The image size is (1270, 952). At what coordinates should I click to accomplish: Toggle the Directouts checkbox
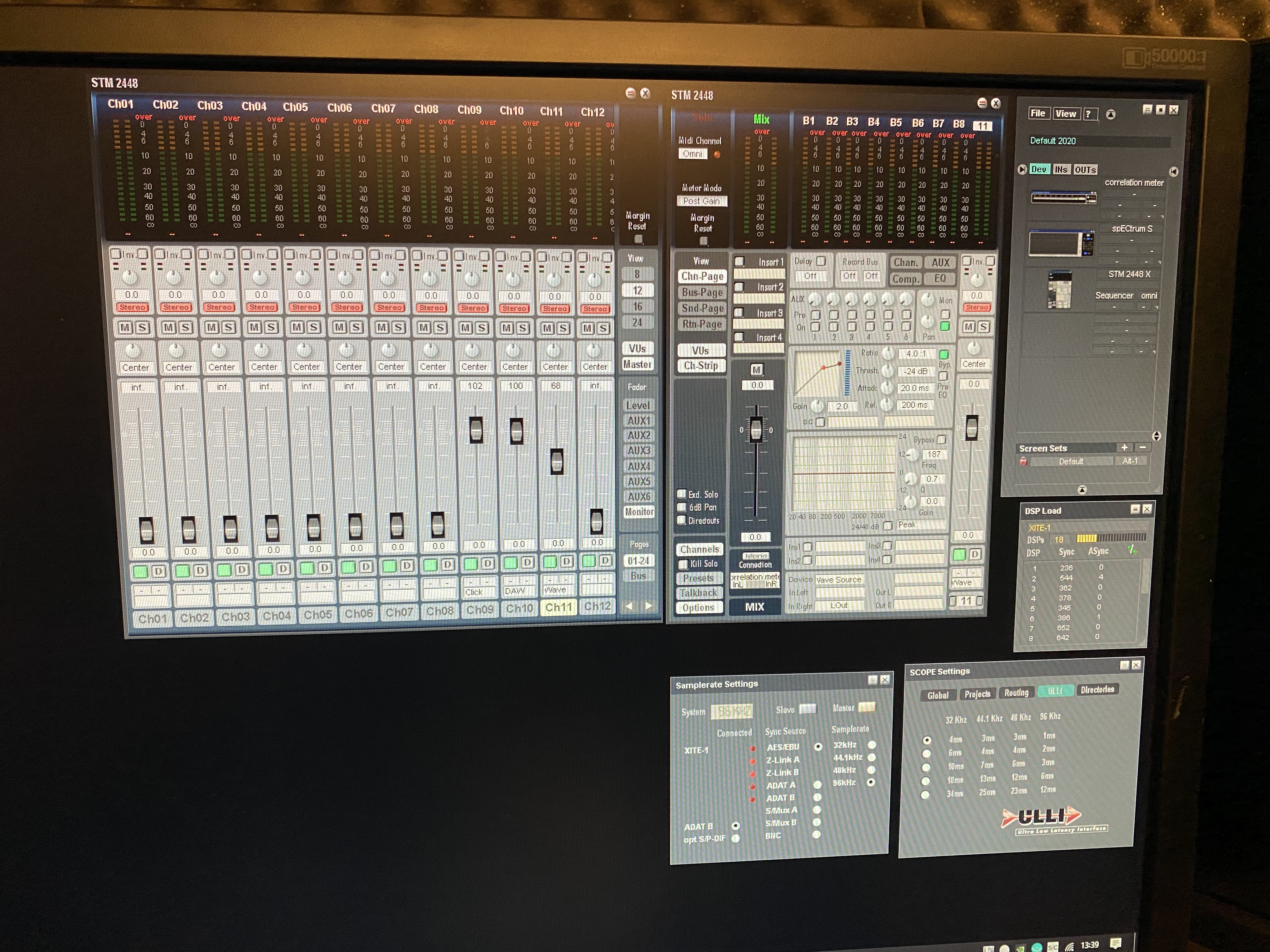click(682, 520)
